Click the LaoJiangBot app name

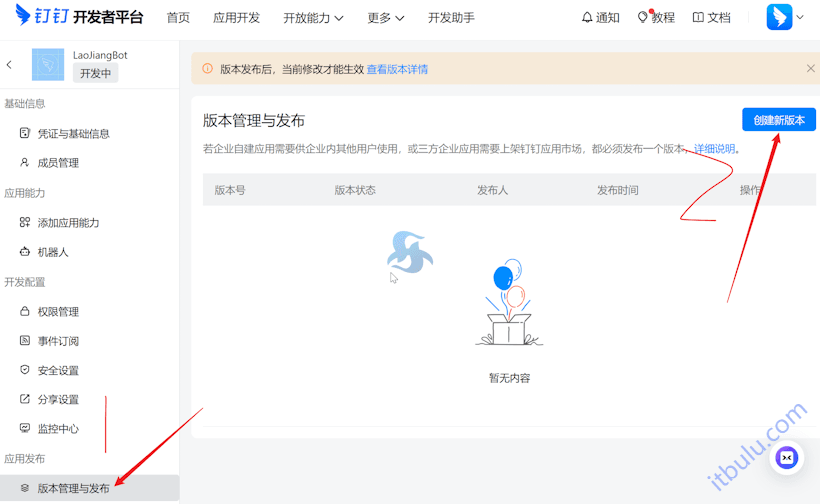(x=100, y=55)
